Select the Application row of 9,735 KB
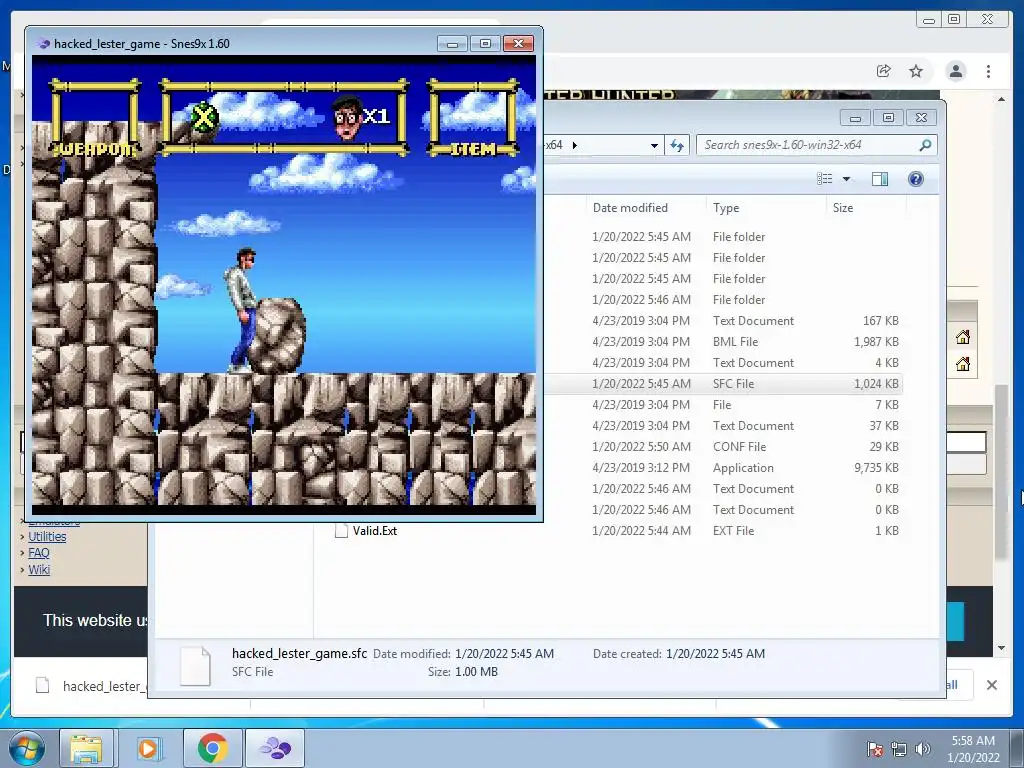1024x768 pixels. (x=723, y=468)
